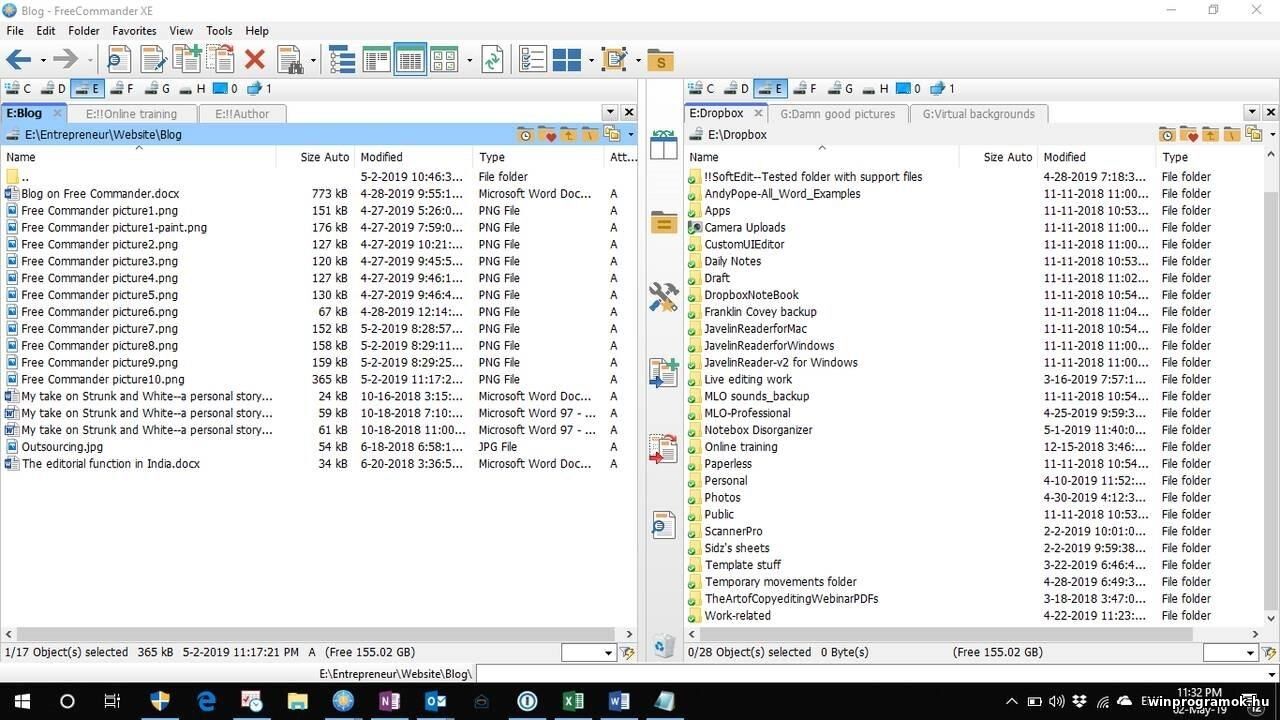Open the panel layout dropdown arrow
The image size is (1280, 720).
[x=590, y=61]
